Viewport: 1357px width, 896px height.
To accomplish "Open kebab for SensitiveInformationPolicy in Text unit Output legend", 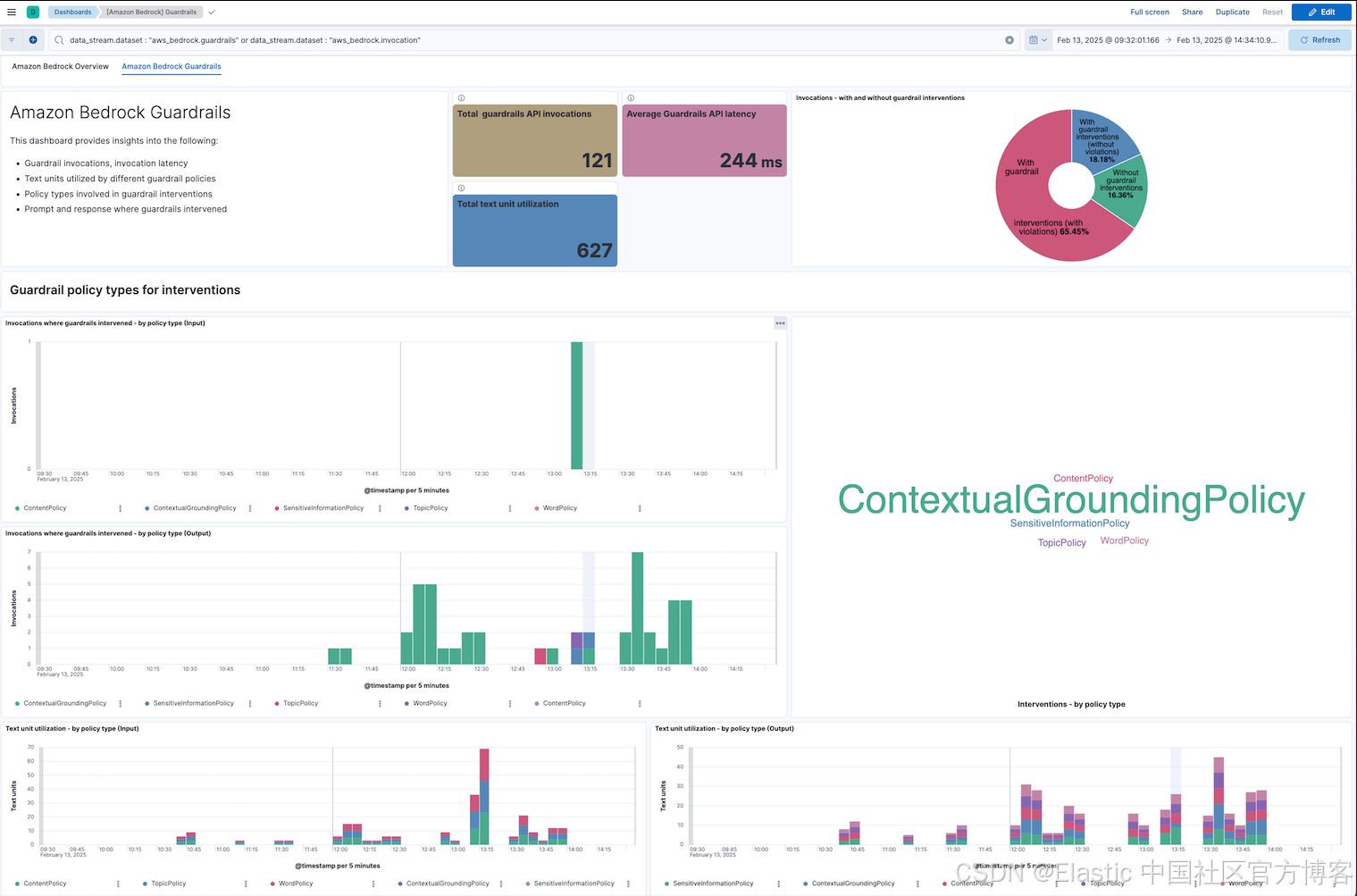I will (778, 883).
